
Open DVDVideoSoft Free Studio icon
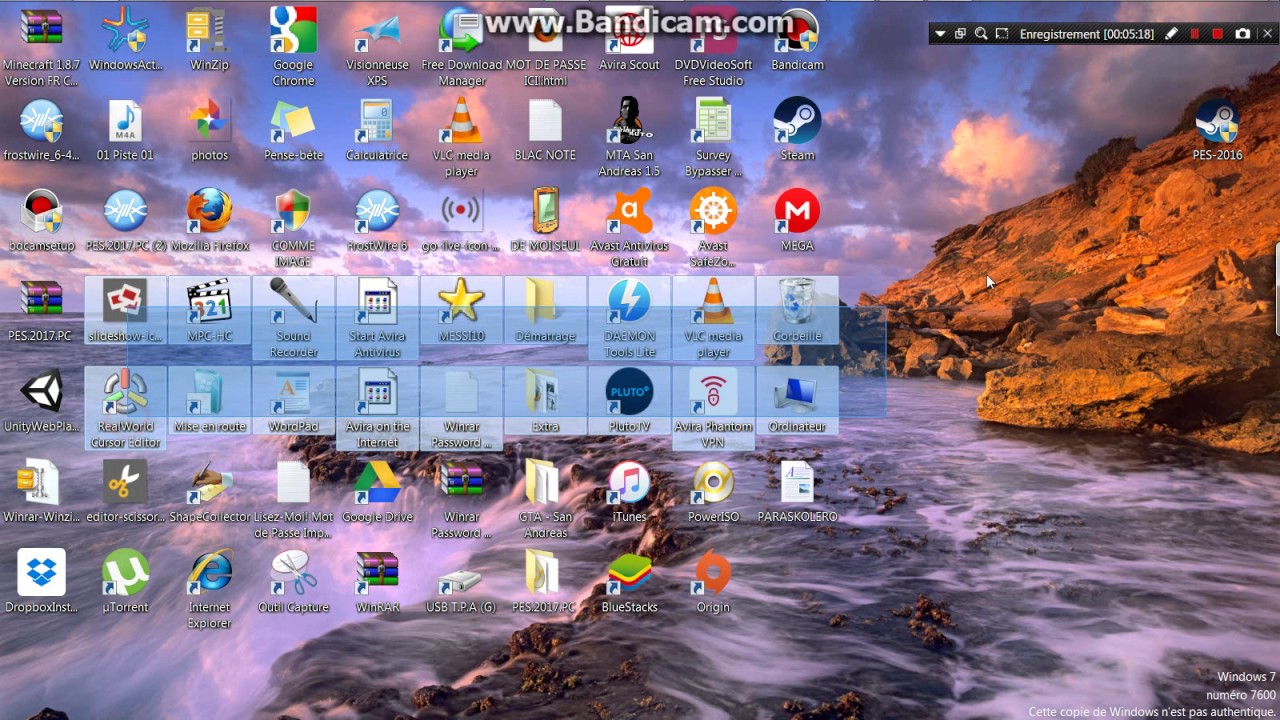coord(713,30)
